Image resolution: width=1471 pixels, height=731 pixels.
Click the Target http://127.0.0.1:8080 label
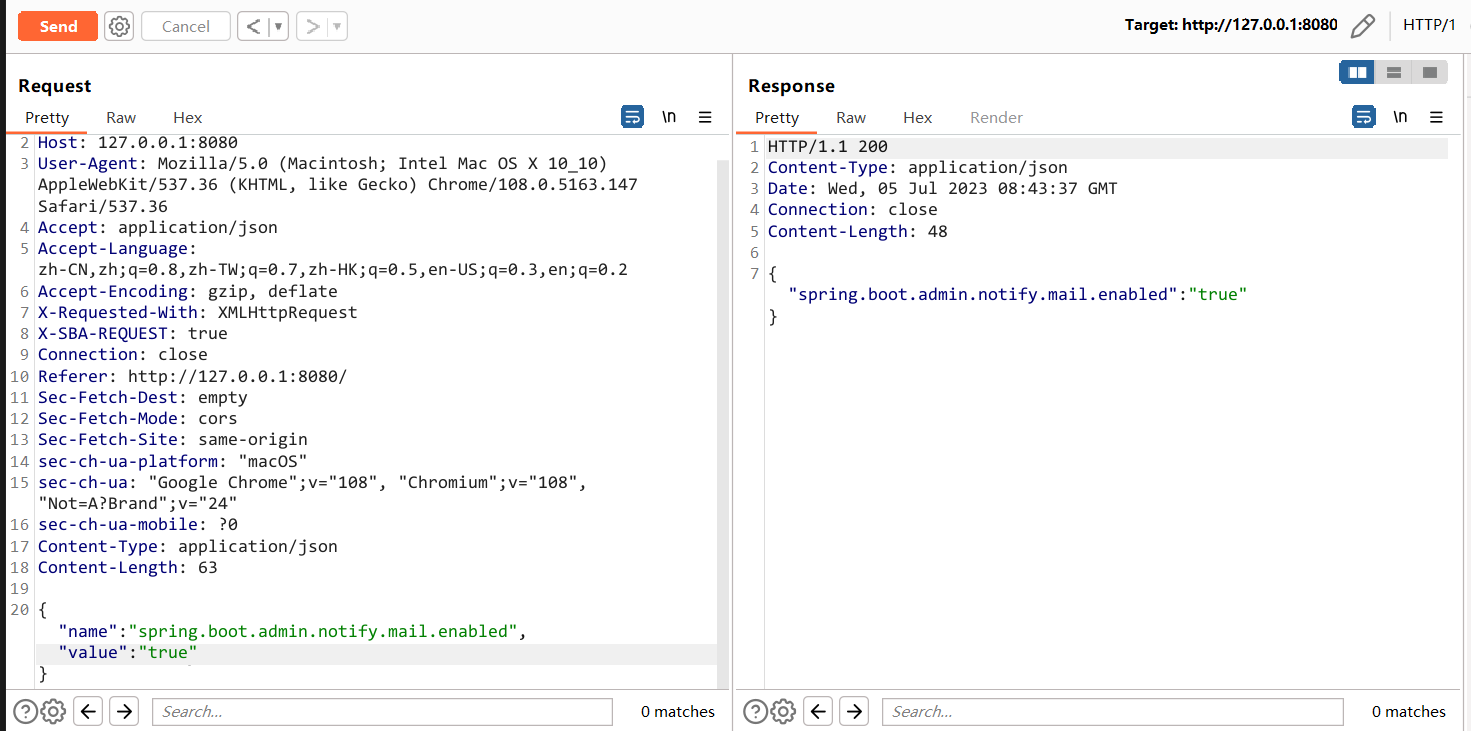[1231, 26]
